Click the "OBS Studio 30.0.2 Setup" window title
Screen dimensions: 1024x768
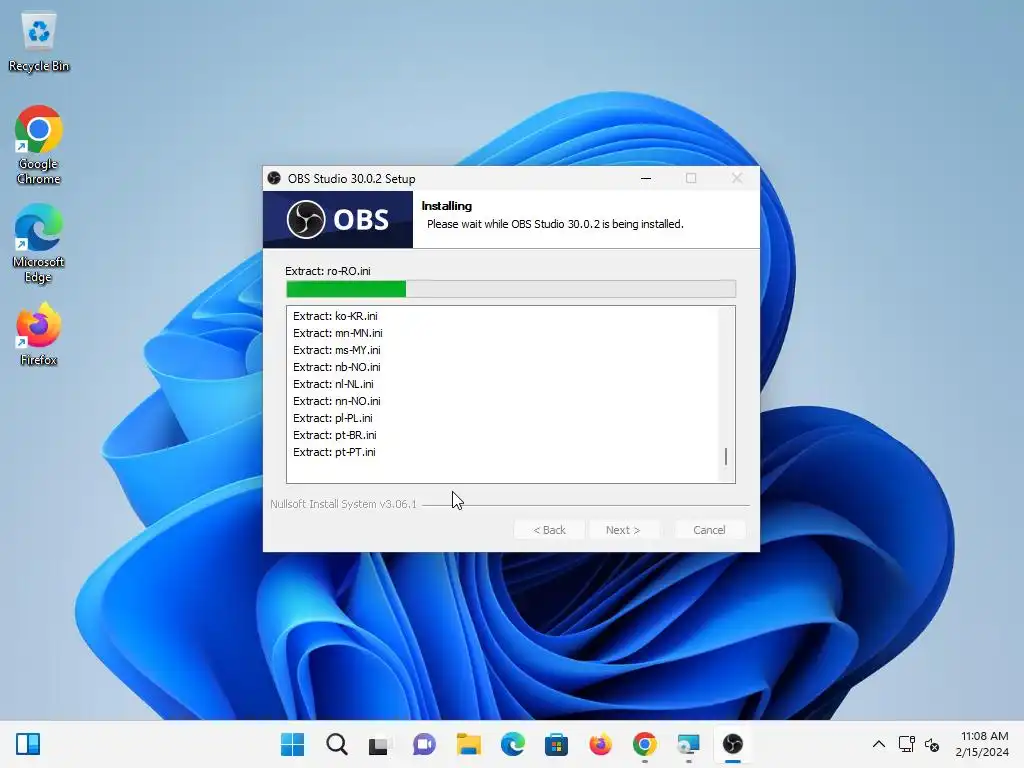[x=351, y=178]
